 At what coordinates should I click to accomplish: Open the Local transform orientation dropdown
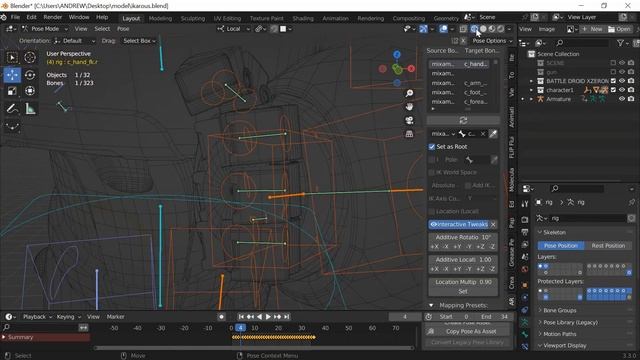tap(234, 29)
